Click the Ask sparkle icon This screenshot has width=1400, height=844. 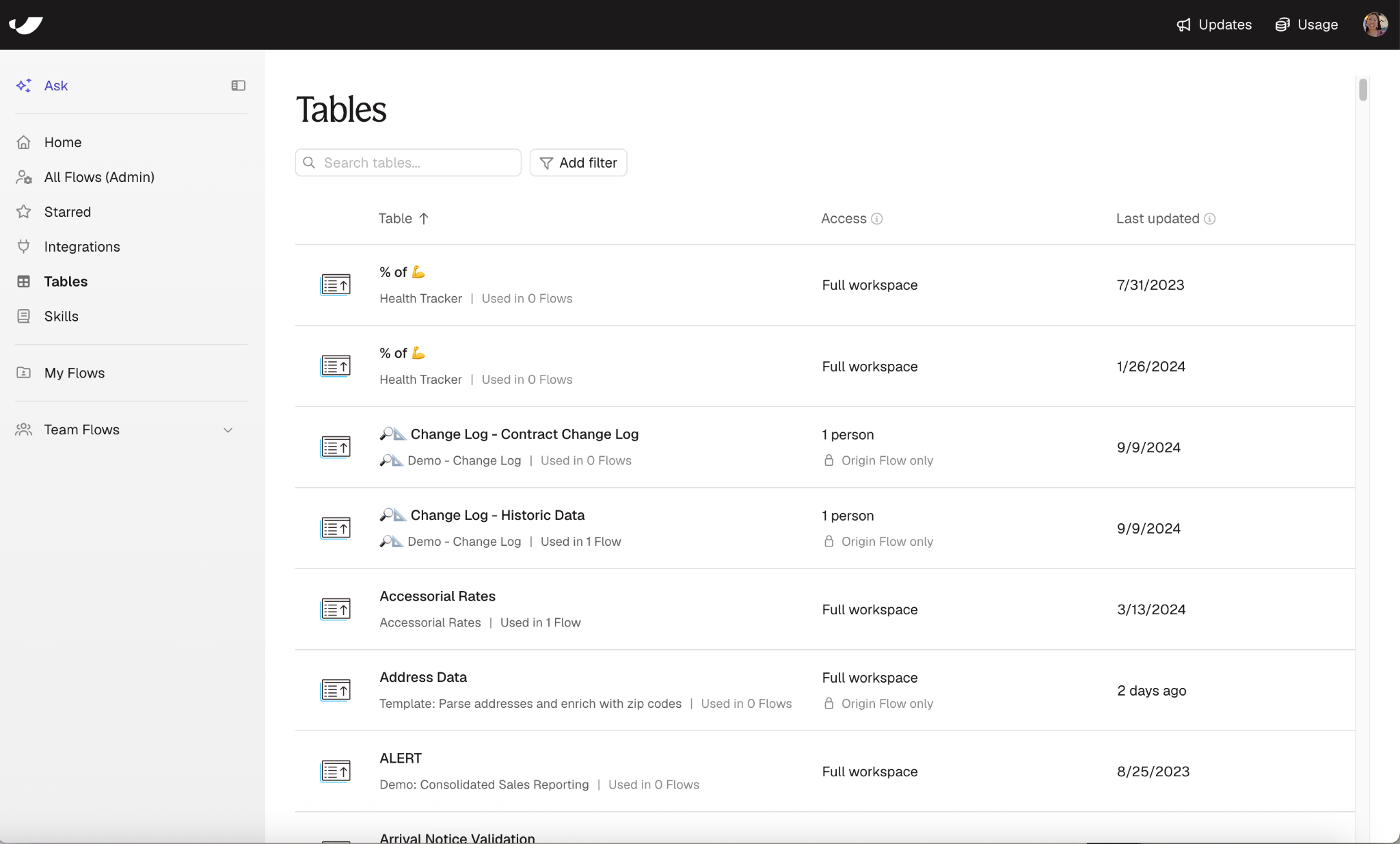point(24,85)
